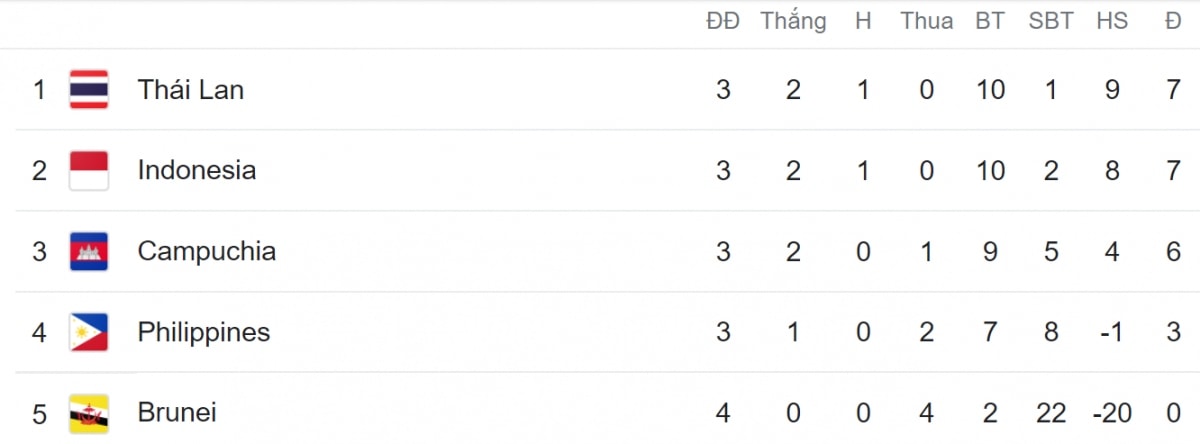This screenshot has height=444, width=1200.
Task: Click the Thắng column header
Action: (x=793, y=21)
